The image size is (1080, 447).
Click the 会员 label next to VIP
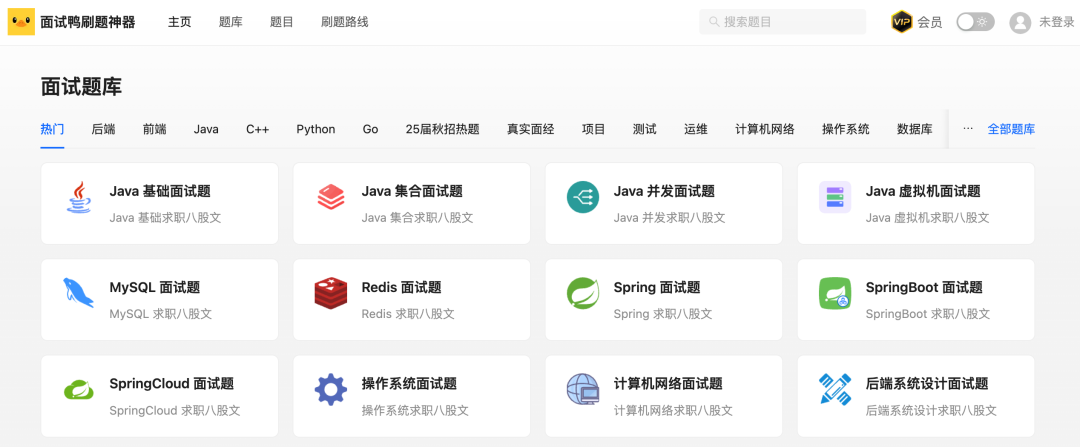pos(930,22)
